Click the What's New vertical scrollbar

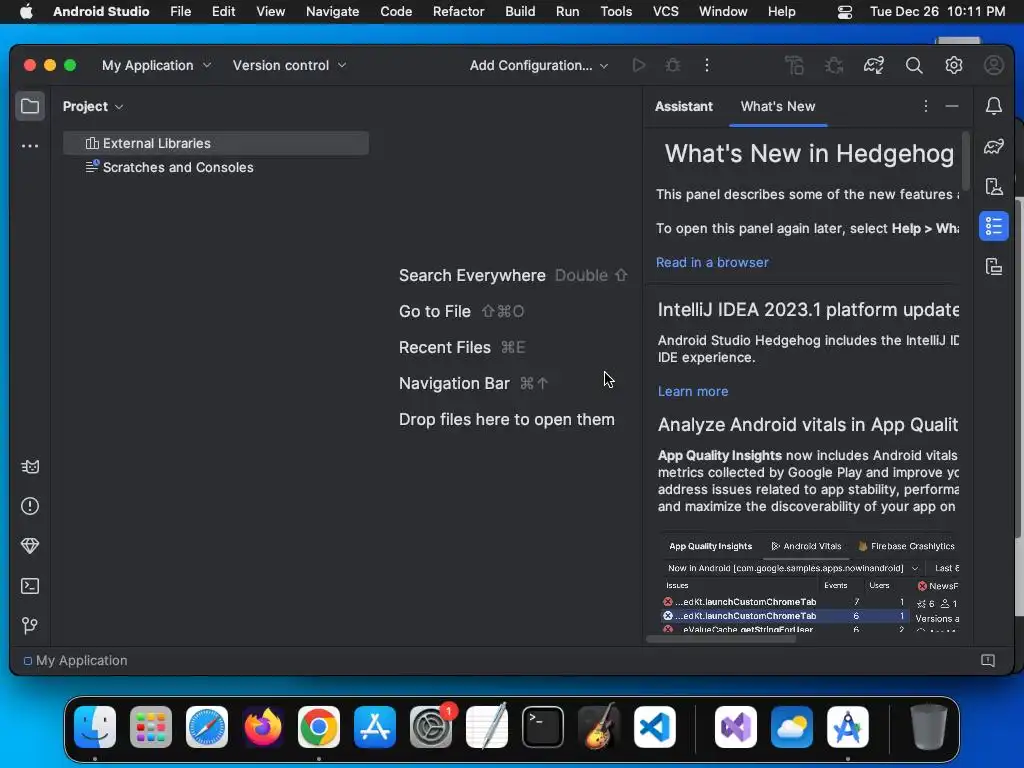pyautogui.click(x=966, y=161)
